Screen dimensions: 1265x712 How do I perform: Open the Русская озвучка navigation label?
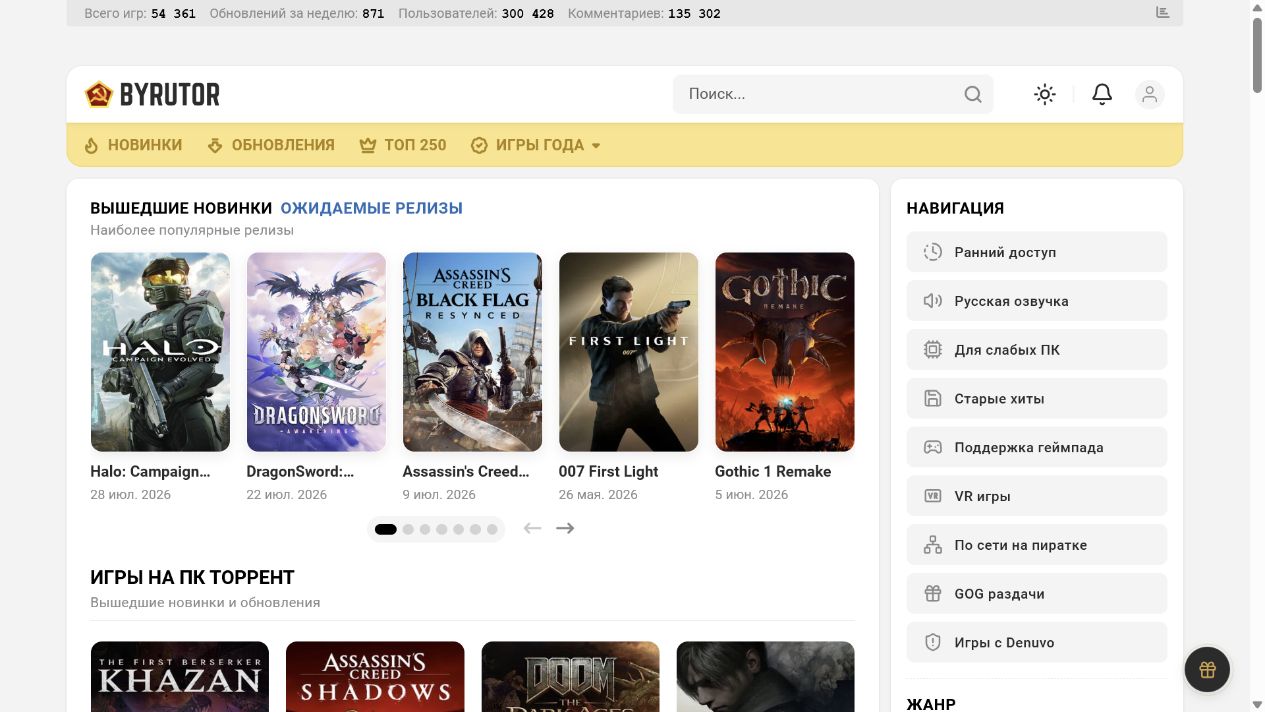1011,301
